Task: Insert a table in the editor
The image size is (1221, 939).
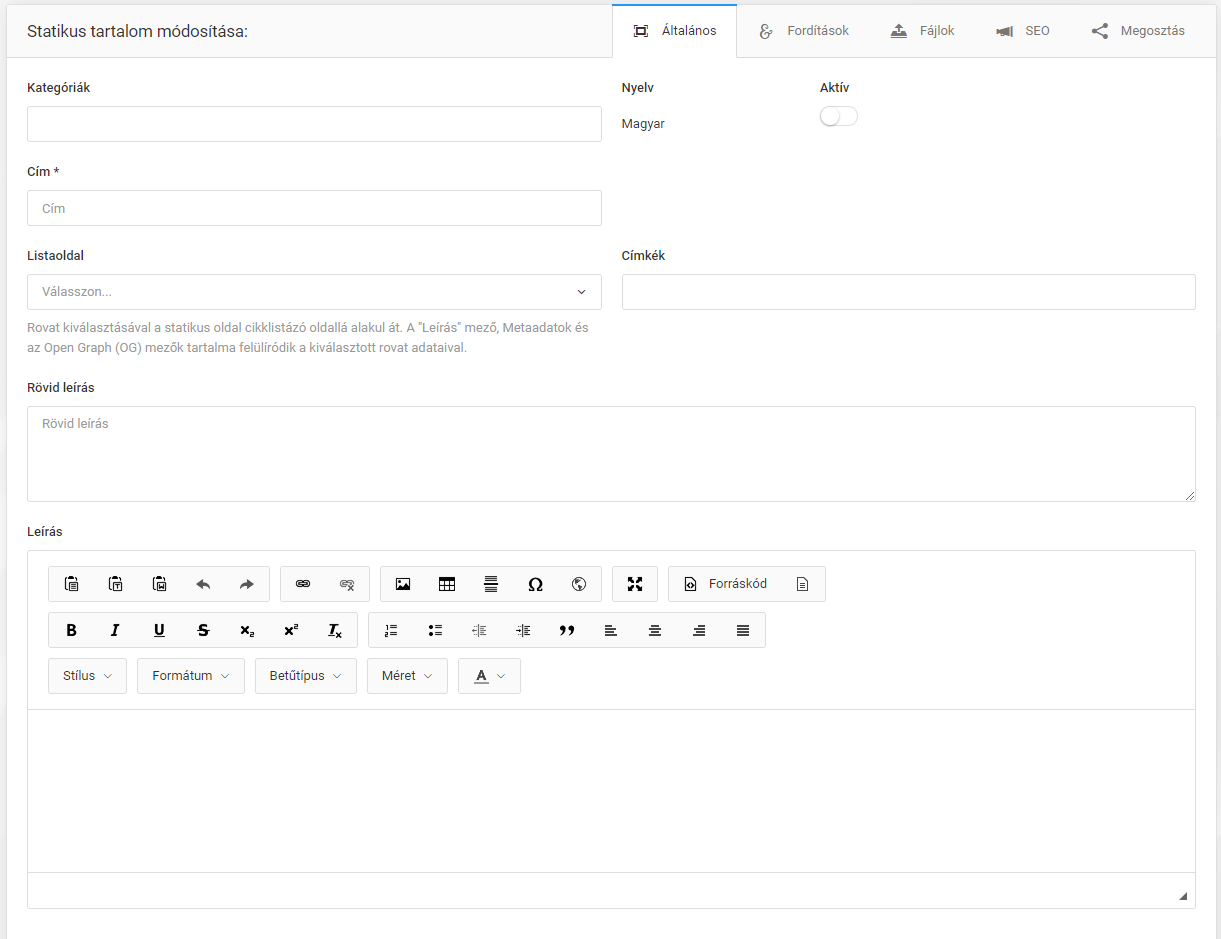Action: click(x=447, y=584)
